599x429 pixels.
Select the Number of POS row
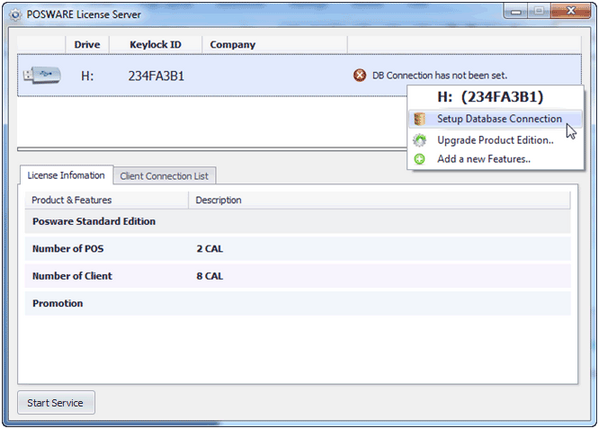click(x=298, y=249)
